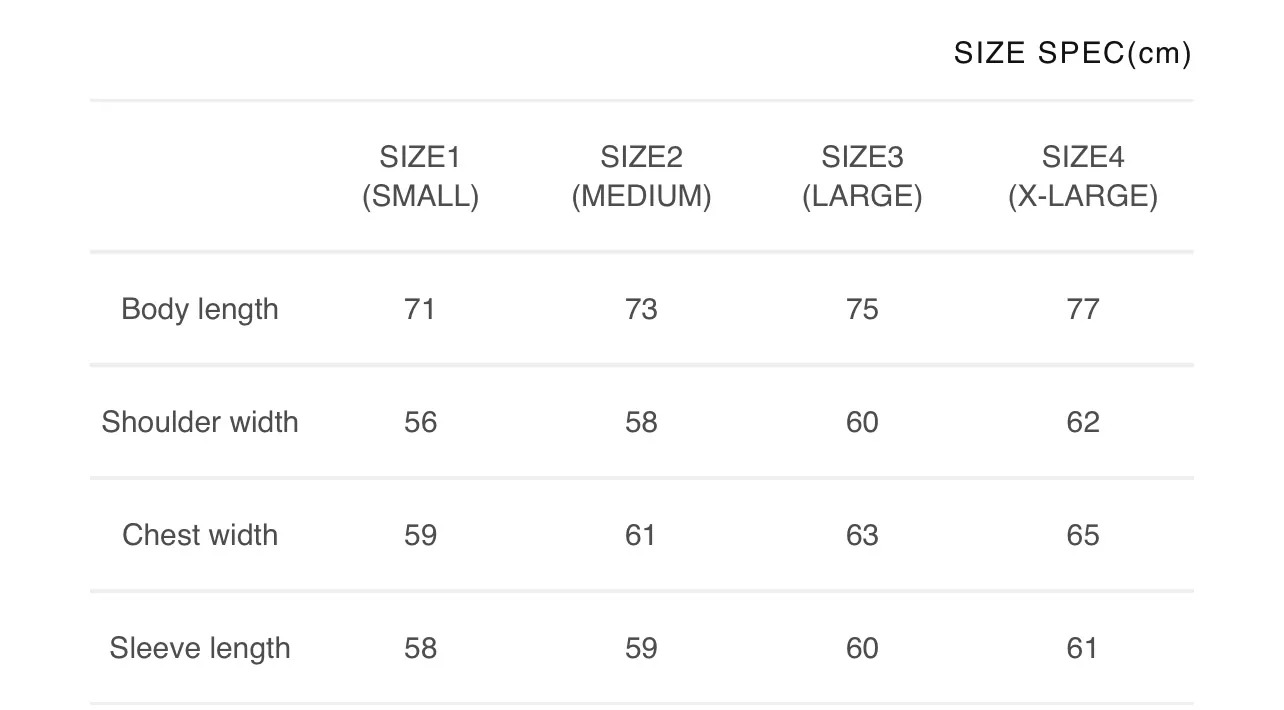This screenshot has height=710, width=1284.
Task: Click the SIZE3 (LARGE) column header
Action: pos(862,176)
